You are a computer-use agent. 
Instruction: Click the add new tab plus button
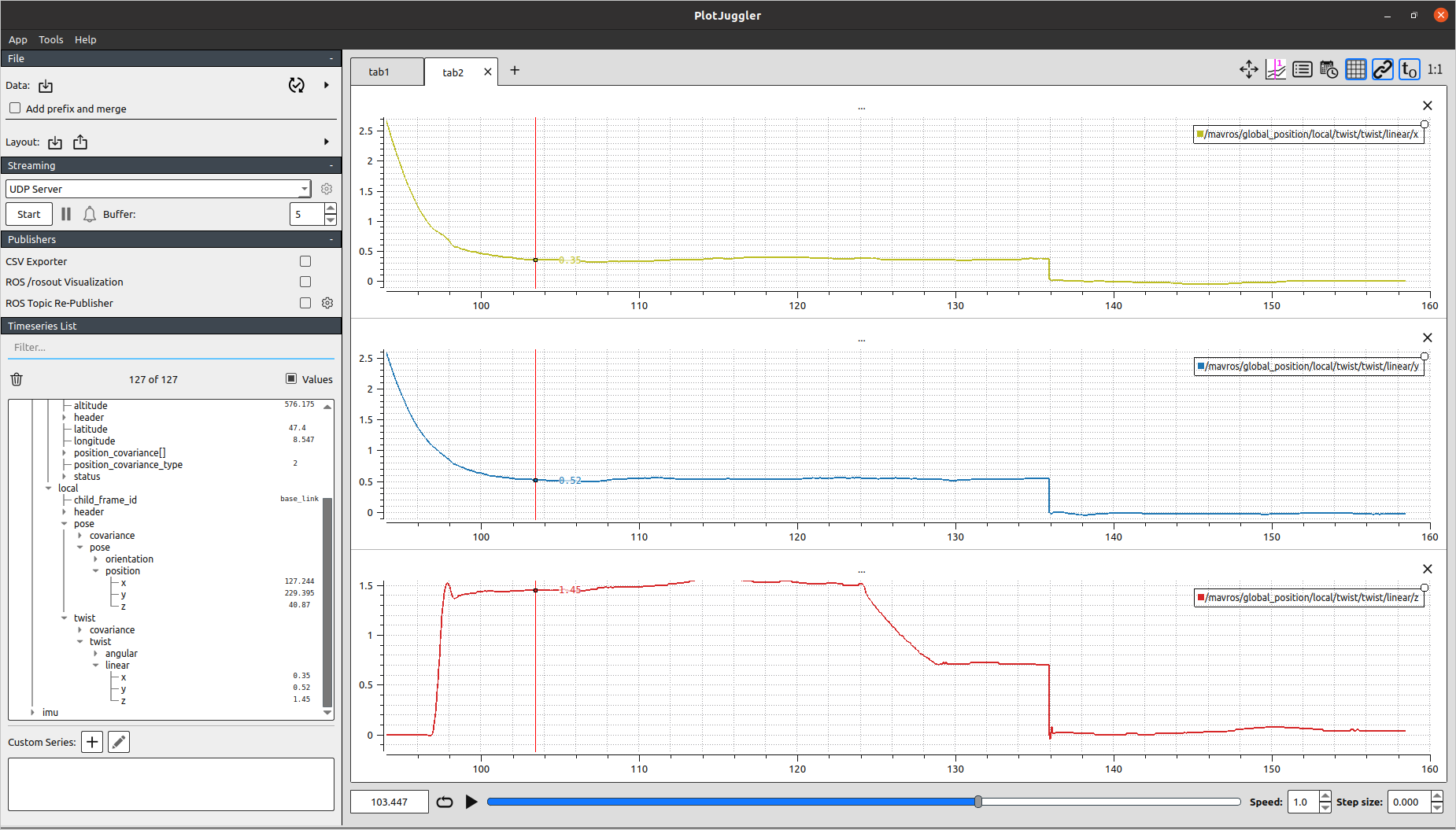[x=515, y=70]
